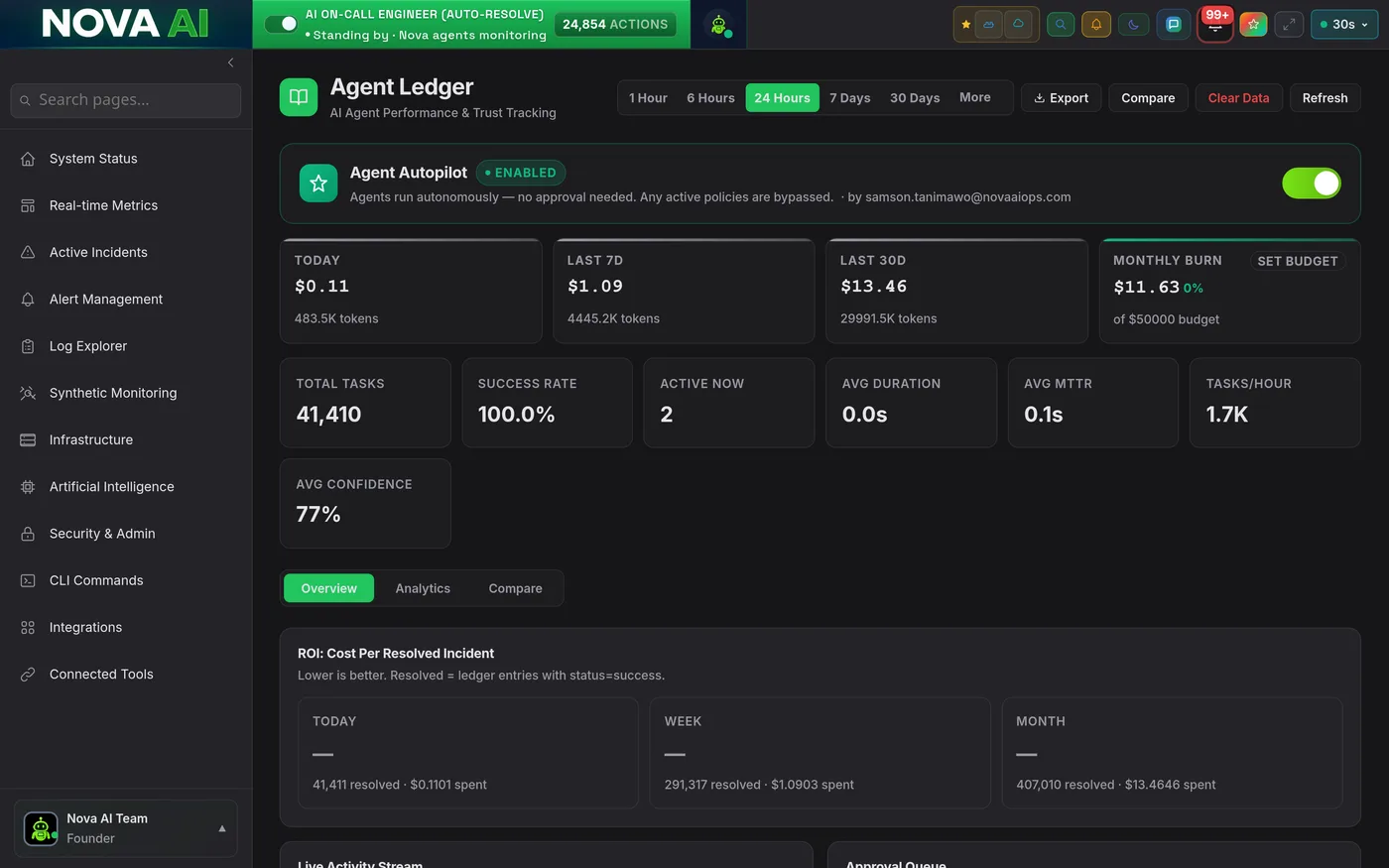
Task: Click the 24,854 Actions counter badge
Action: (x=615, y=25)
